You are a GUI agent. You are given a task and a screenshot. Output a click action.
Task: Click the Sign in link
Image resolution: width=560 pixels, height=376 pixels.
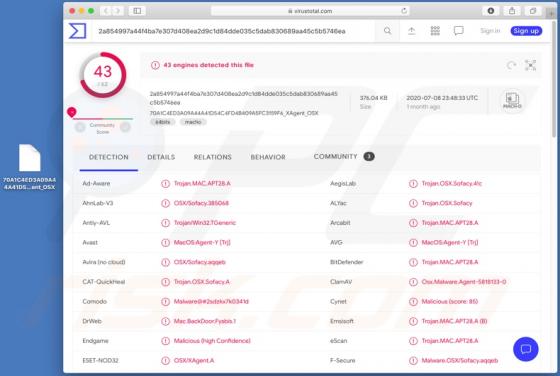click(490, 31)
